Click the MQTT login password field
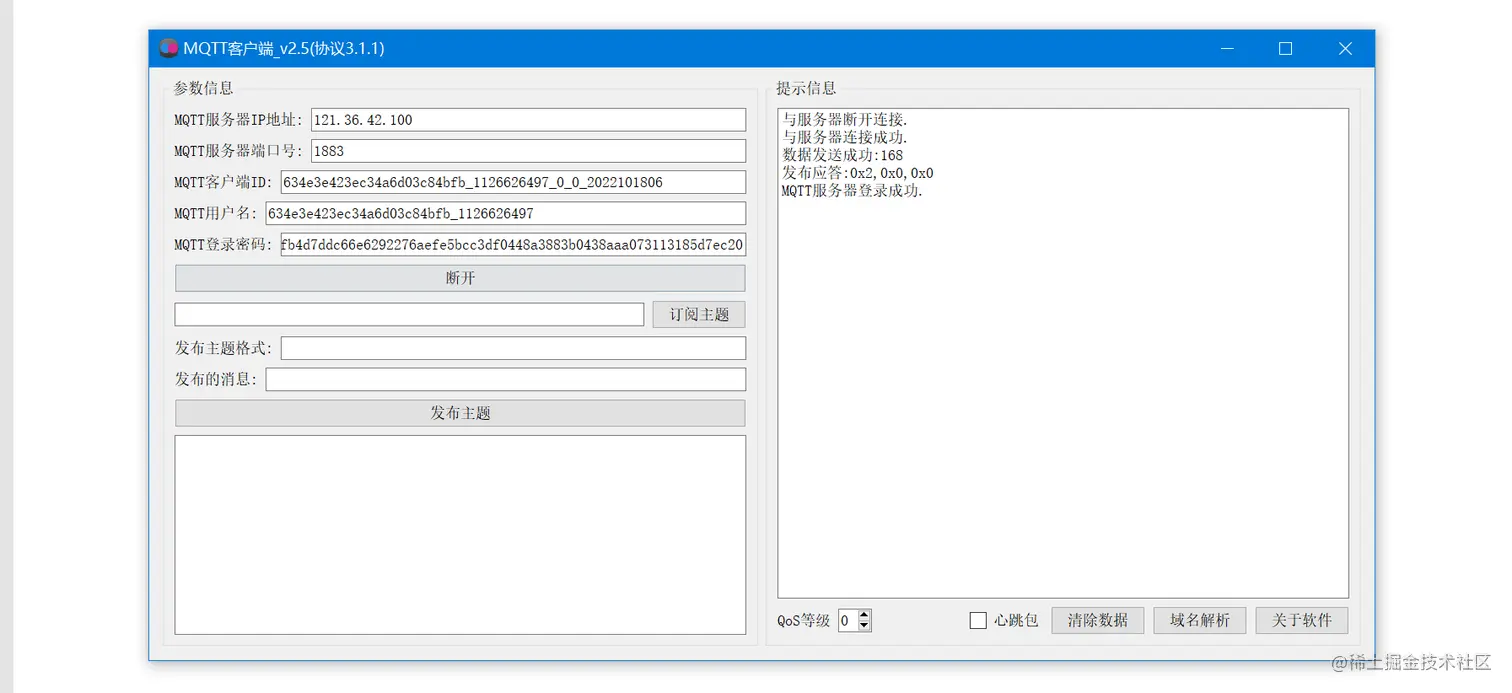The image size is (1512, 693). (x=513, y=244)
